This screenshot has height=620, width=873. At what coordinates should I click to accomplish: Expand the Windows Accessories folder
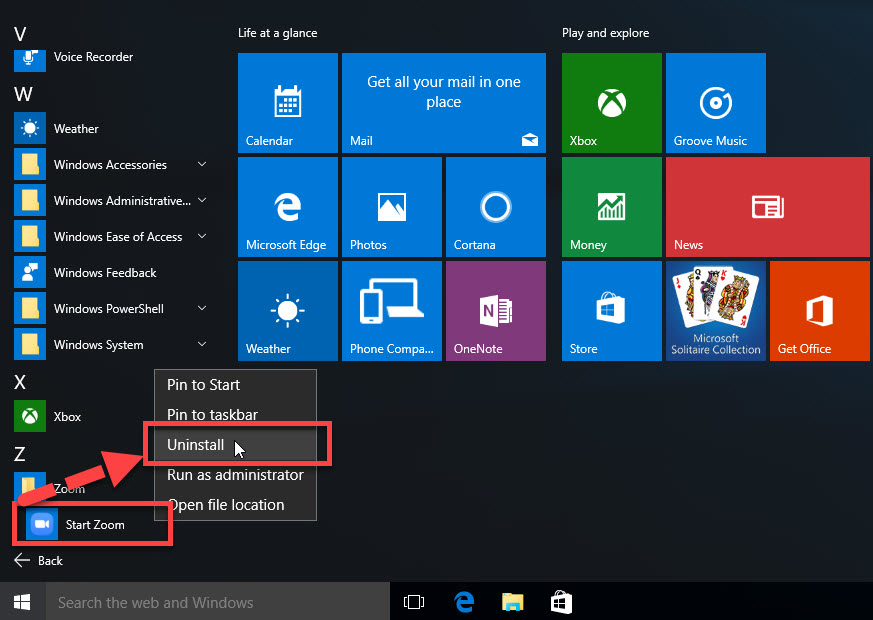click(111, 165)
